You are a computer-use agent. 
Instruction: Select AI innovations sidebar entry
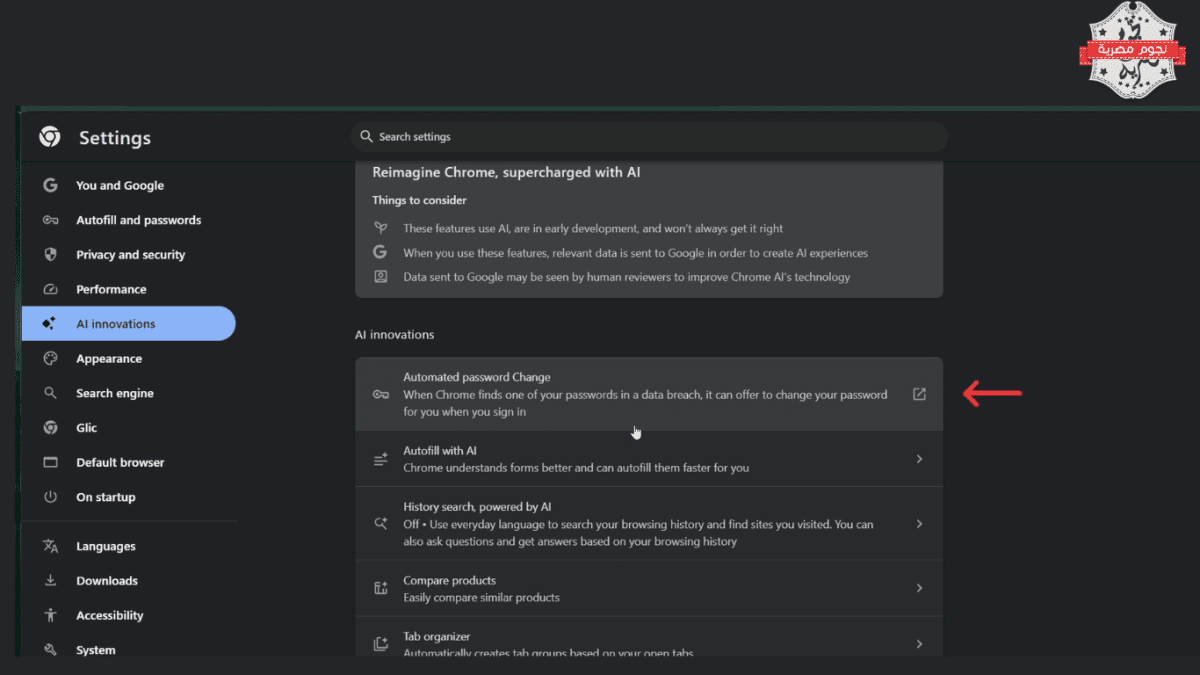[129, 324]
